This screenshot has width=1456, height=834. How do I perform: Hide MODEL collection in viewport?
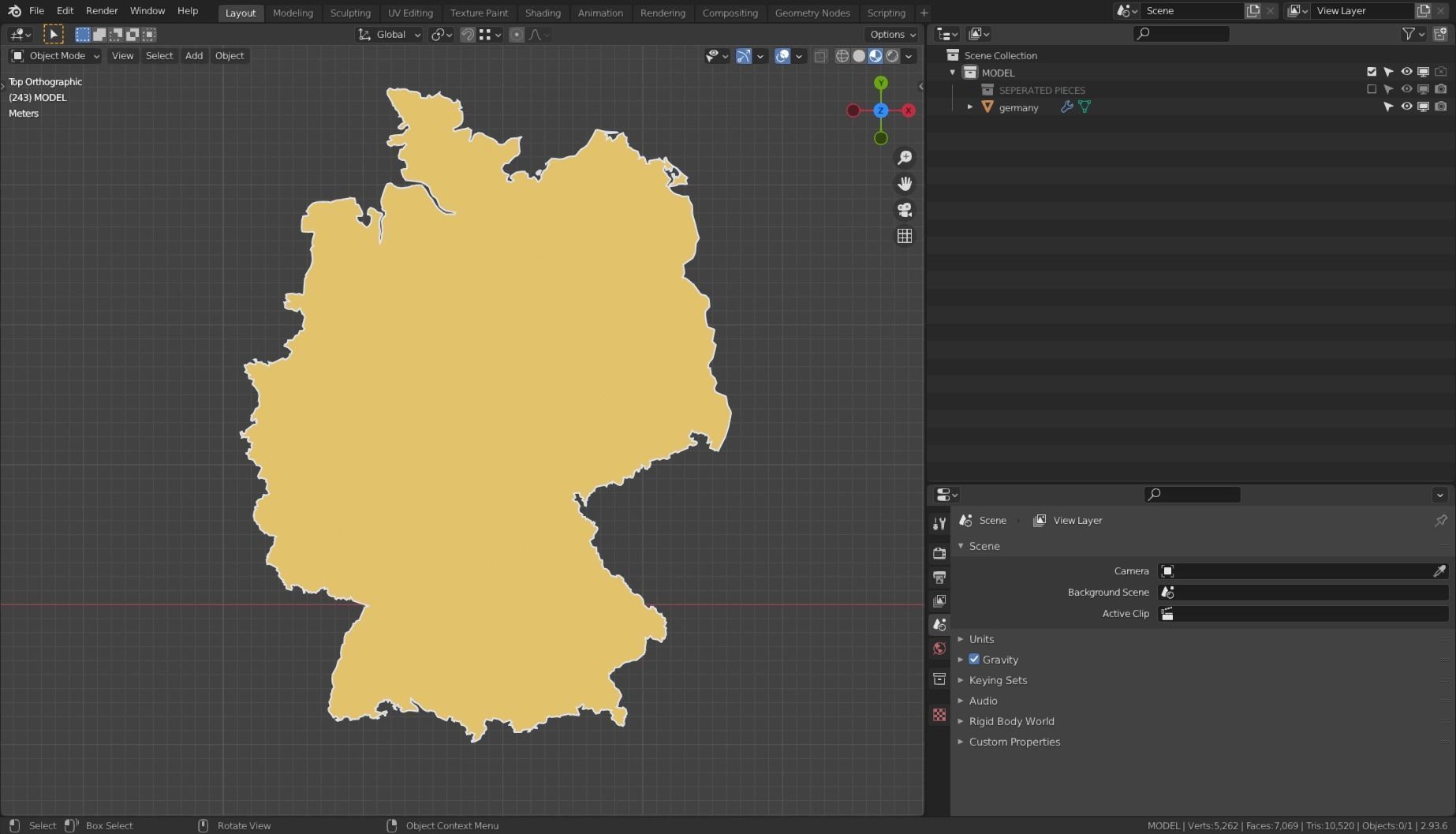point(1406,72)
